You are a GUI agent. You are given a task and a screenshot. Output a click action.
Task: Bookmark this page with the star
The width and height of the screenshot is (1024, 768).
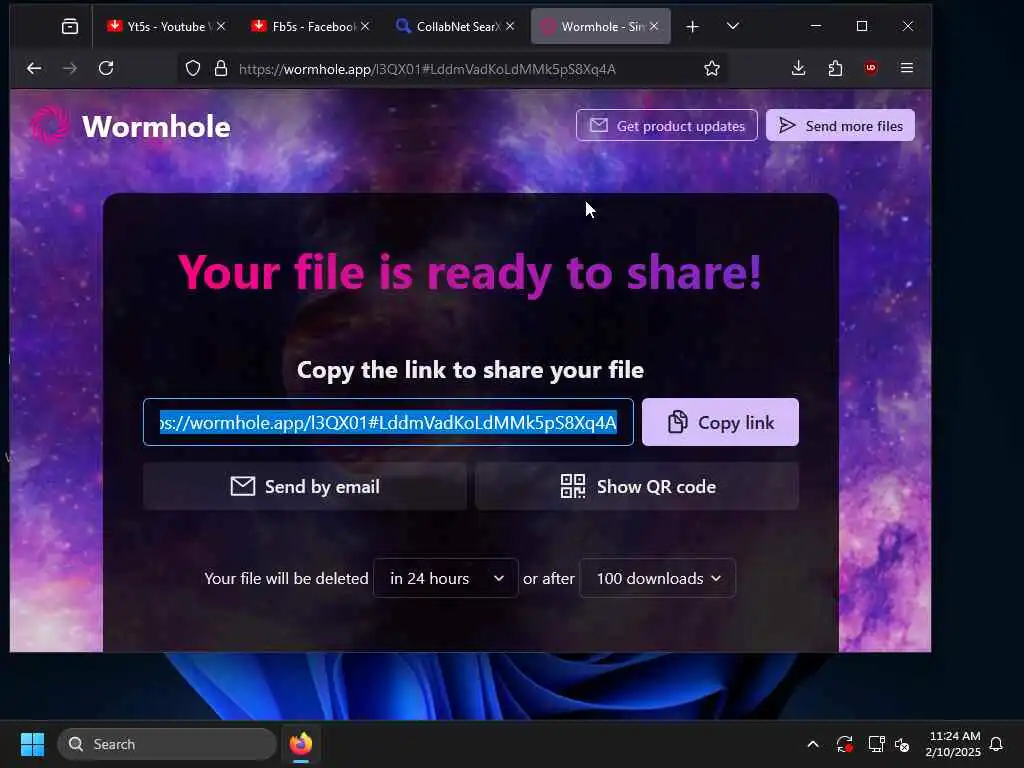[712, 69]
